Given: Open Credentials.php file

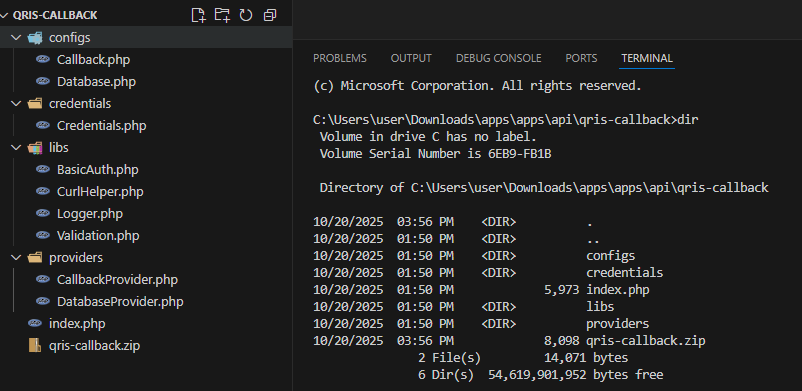Looking at the screenshot, I should point(102,126).
